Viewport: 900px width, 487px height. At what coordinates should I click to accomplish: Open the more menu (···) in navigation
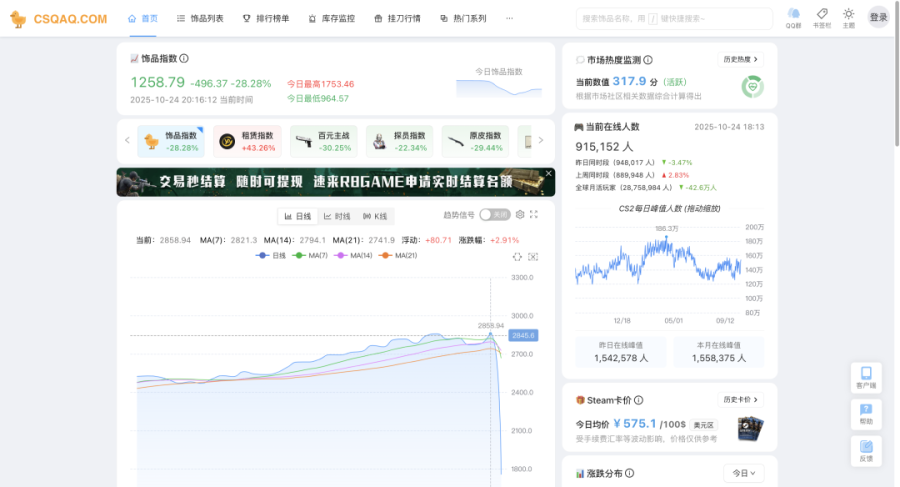click(x=510, y=18)
